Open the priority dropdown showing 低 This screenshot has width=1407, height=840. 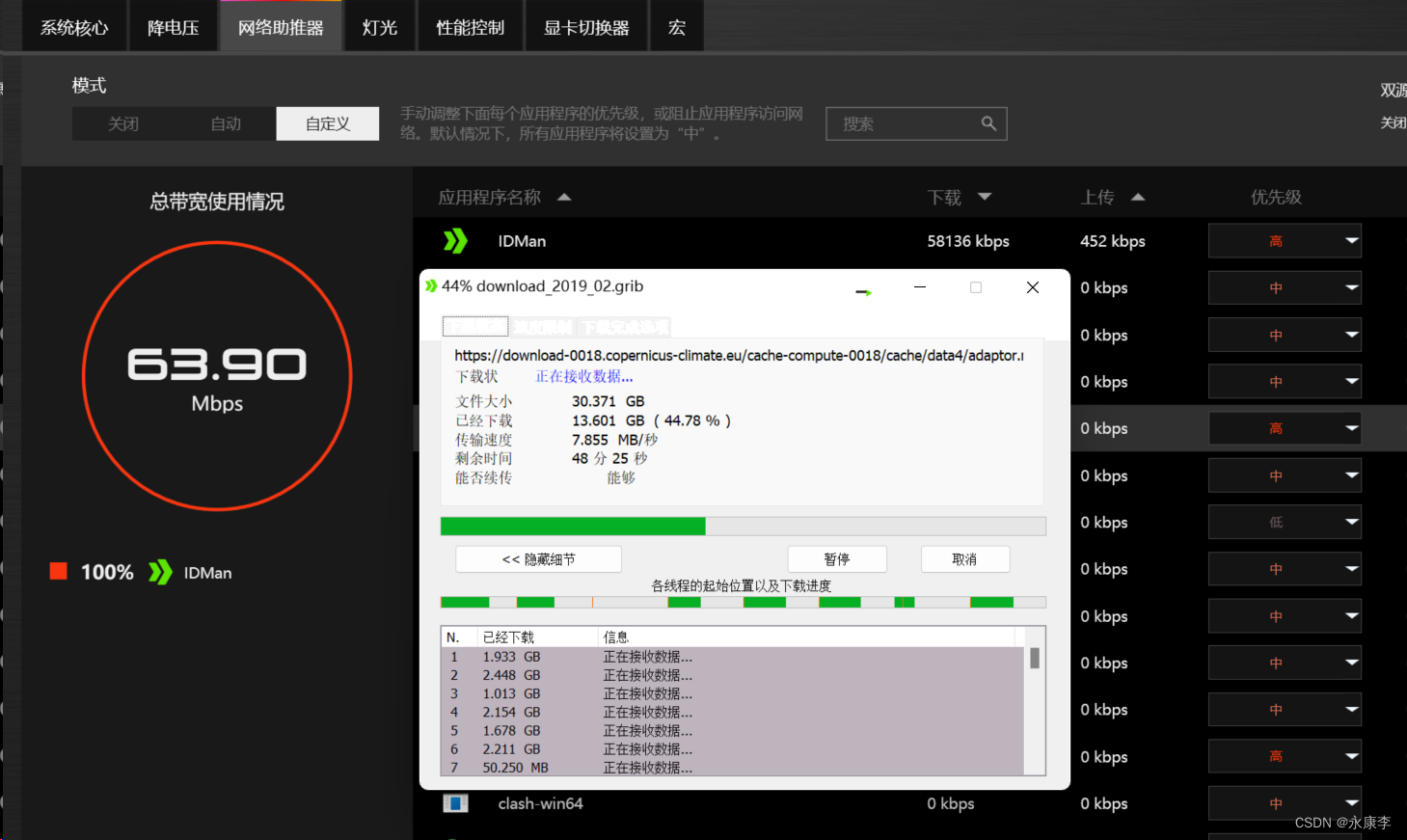(1285, 522)
